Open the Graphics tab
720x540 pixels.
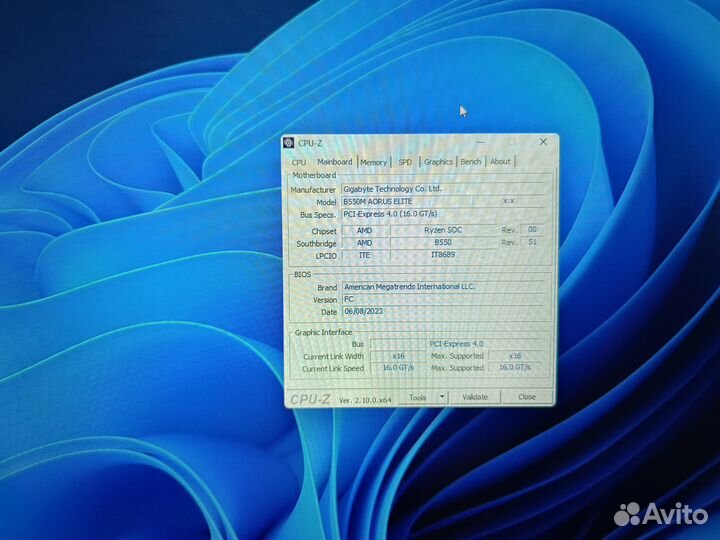click(438, 162)
